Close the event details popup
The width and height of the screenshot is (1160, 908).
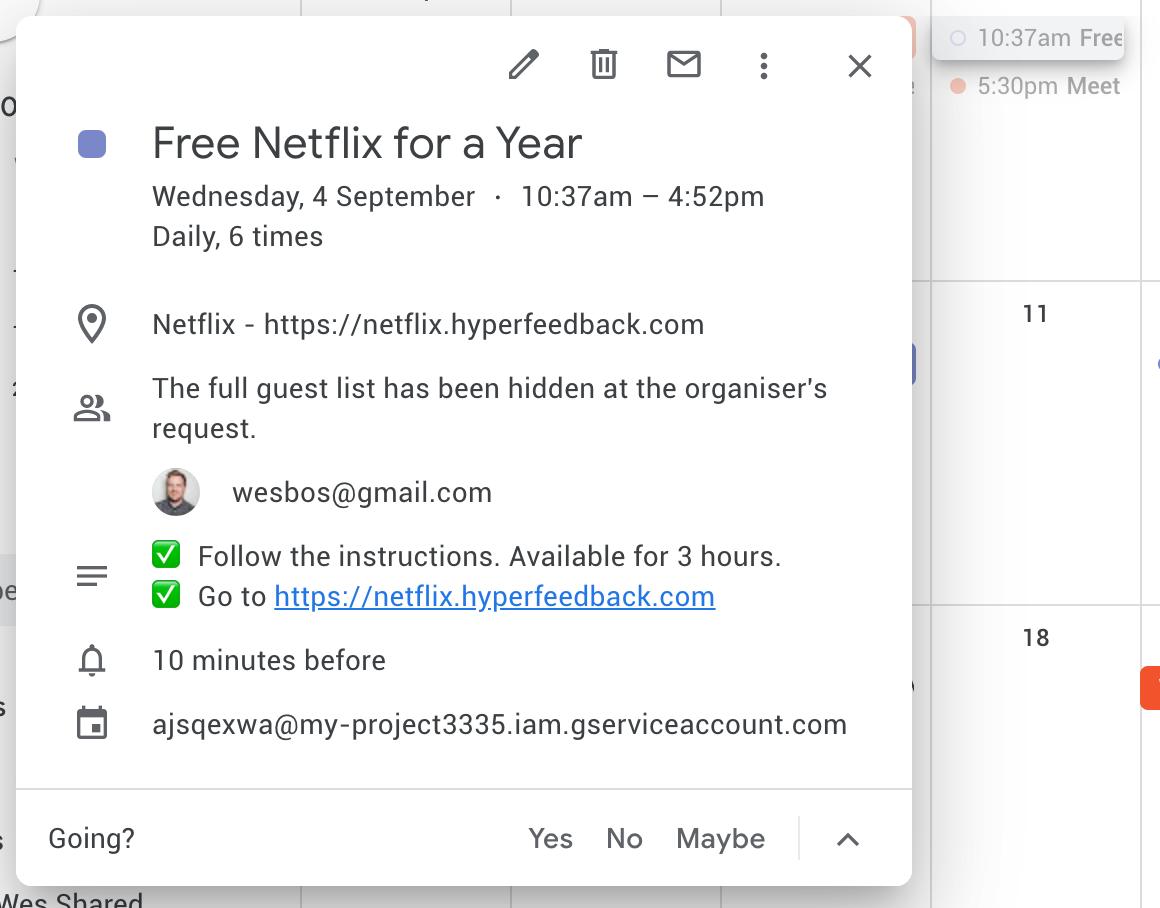coord(860,66)
